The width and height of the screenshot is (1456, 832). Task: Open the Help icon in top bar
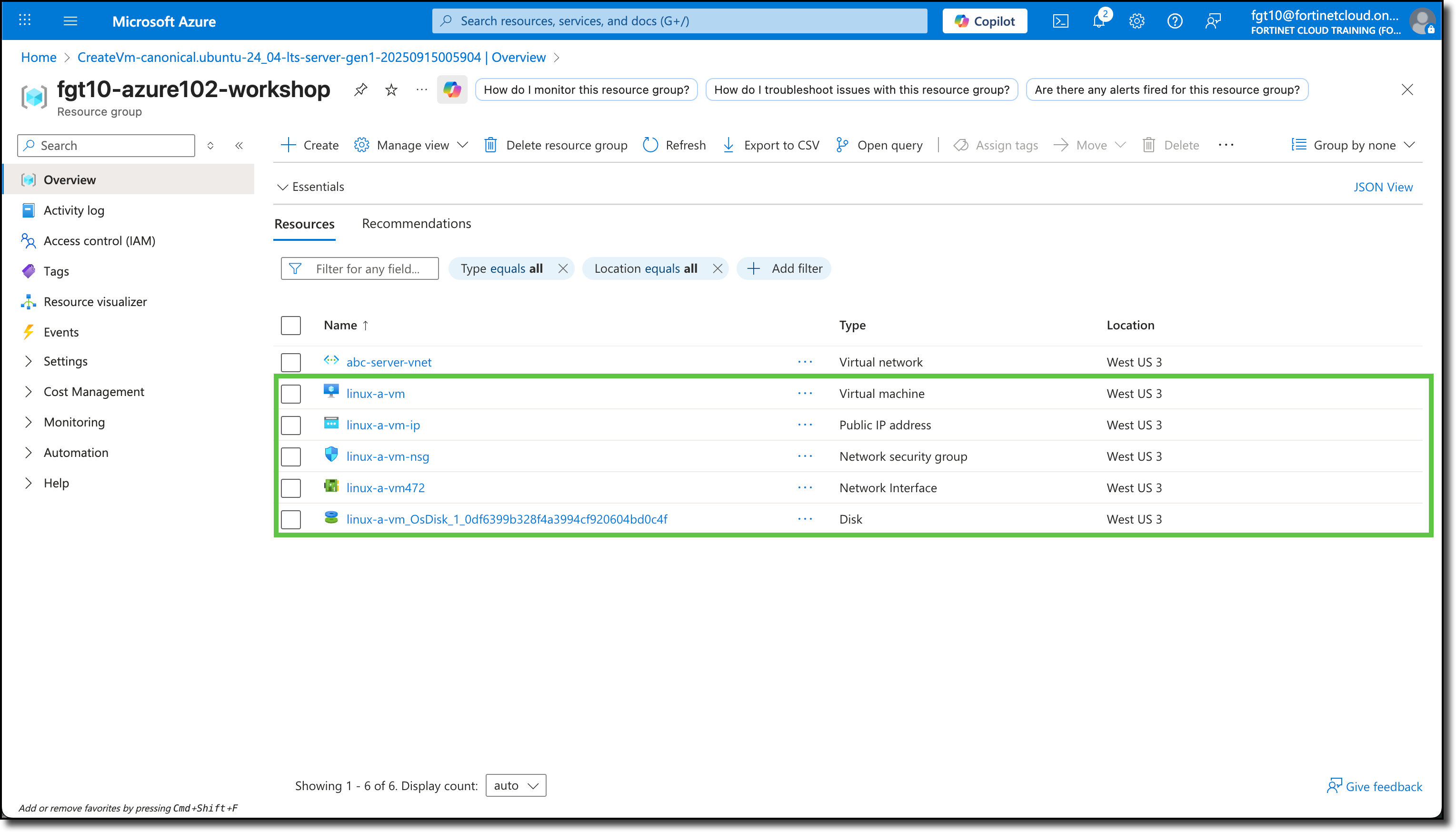pos(1174,20)
